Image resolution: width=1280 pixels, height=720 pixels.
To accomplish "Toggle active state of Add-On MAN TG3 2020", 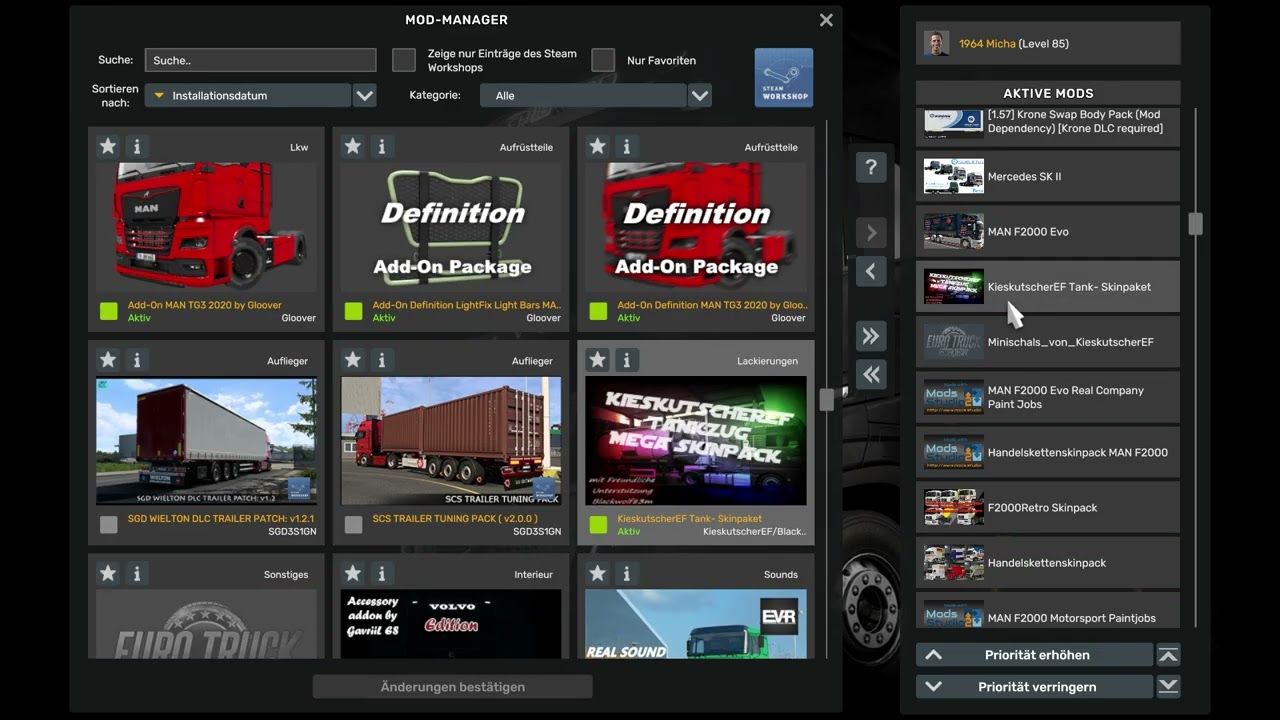I will [x=109, y=311].
